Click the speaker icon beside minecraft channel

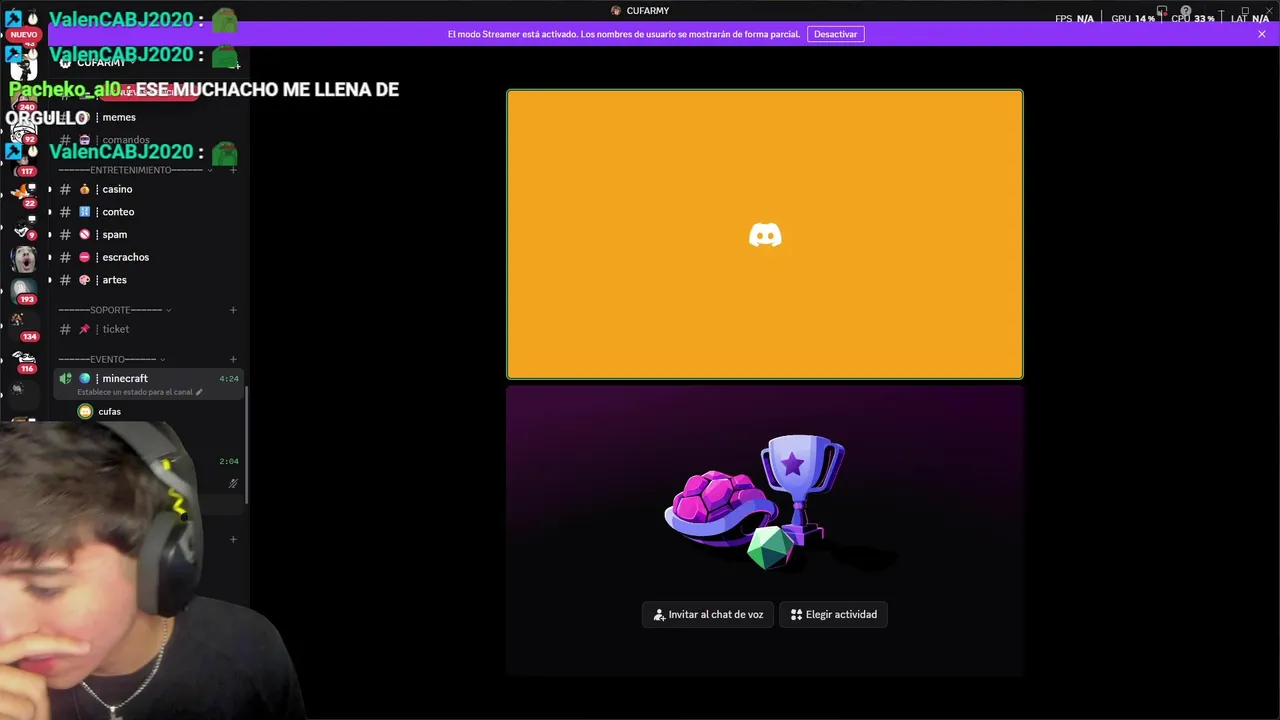(x=65, y=378)
